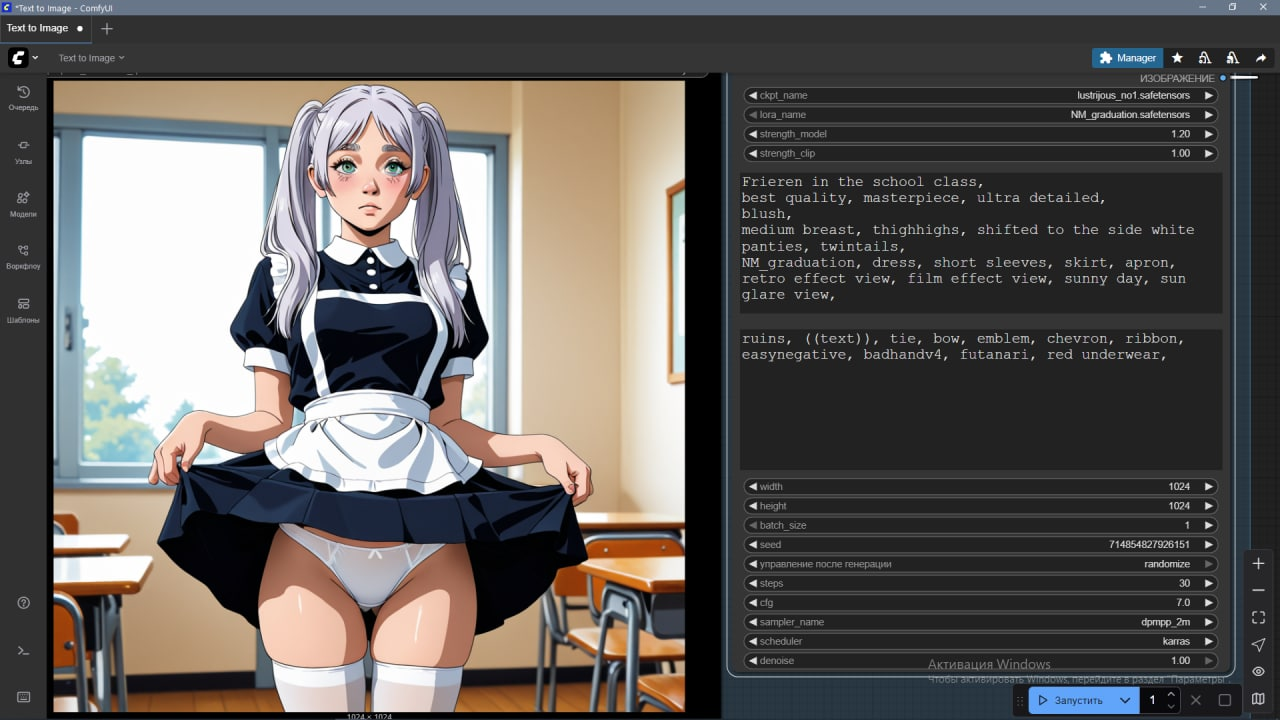
Task: Open the scheduler karras selector
Action: pyautogui.click(x=980, y=642)
